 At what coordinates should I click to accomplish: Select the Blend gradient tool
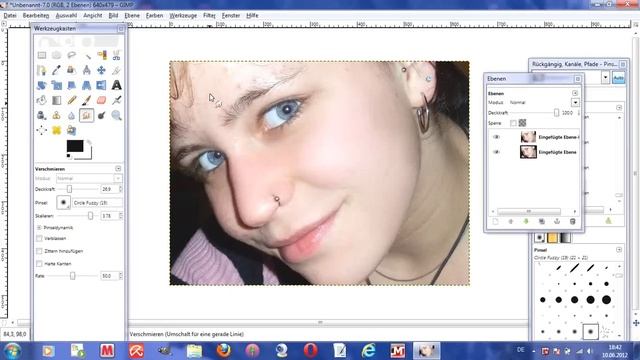pyautogui.click(x=56, y=100)
